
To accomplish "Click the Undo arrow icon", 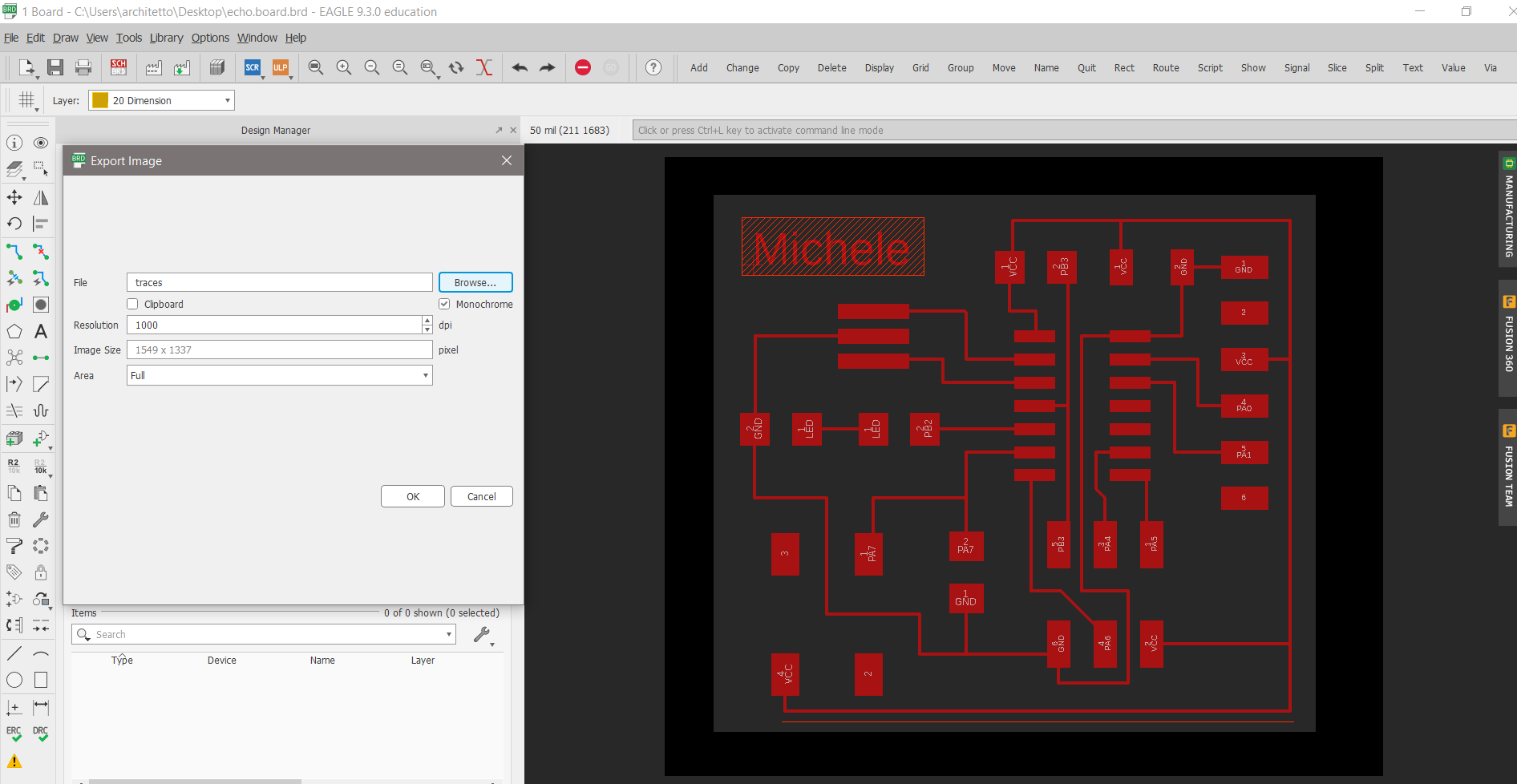I will pyautogui.click(x=520, y=68).
